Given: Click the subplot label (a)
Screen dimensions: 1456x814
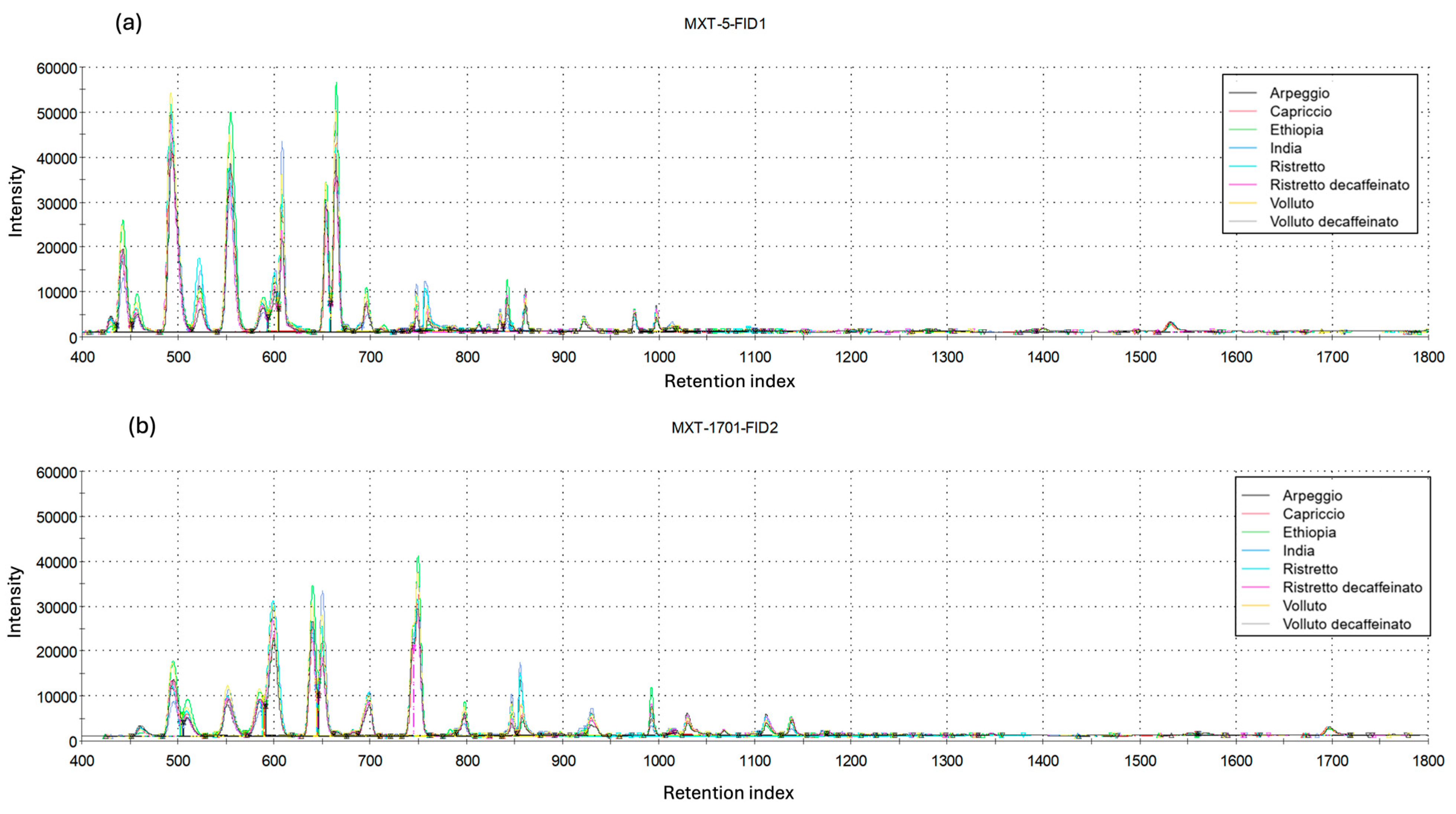Looking at the screenshot, I should point(129,23).
